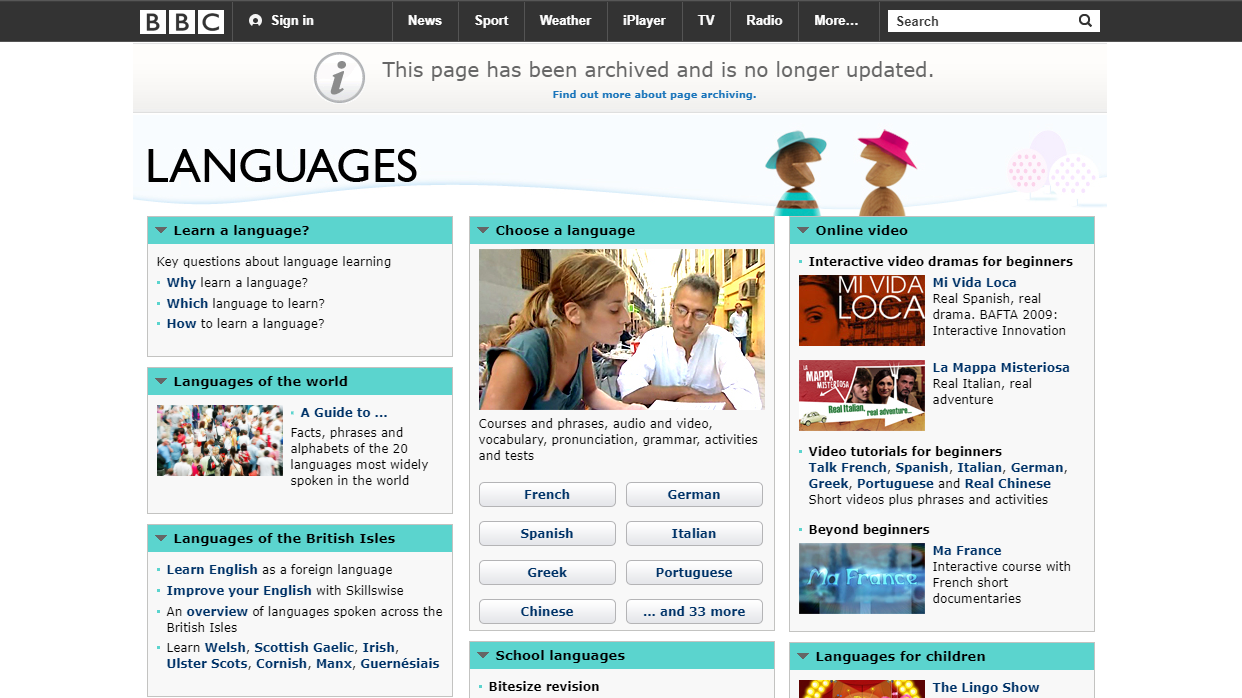Open the TV menu item
Image resolution: width=1242 pixels, height=698 pixels.
[x=706, y=21]
